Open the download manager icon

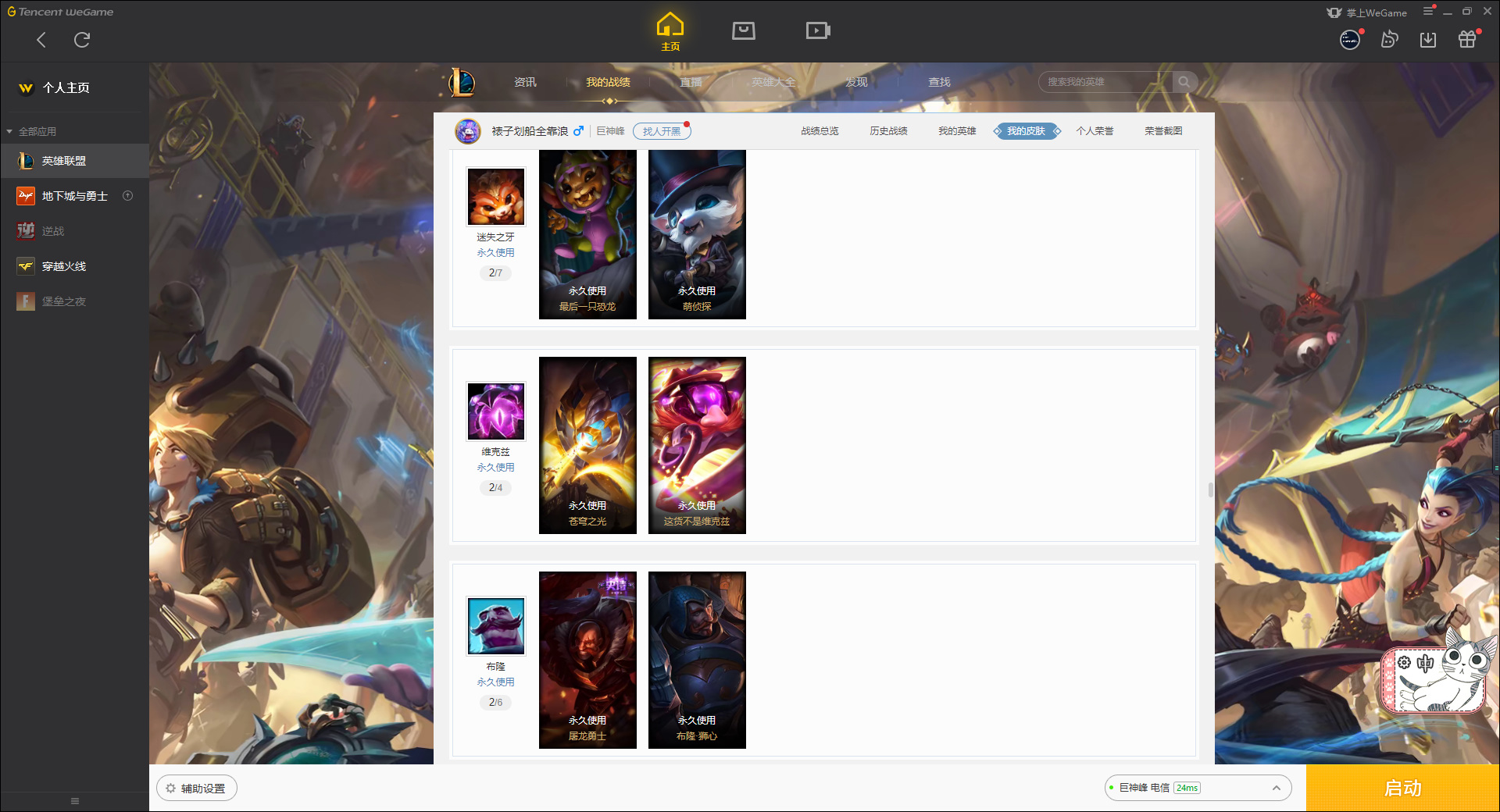pyautogui.click(x=1428, y=40)
